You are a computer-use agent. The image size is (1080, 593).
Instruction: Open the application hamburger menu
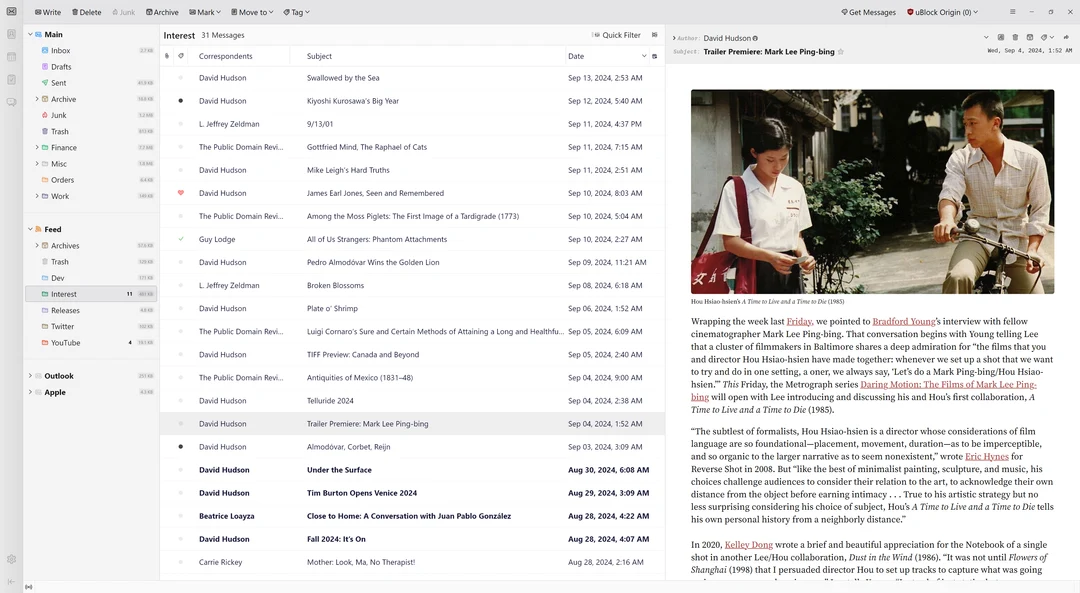point(1013,11)
